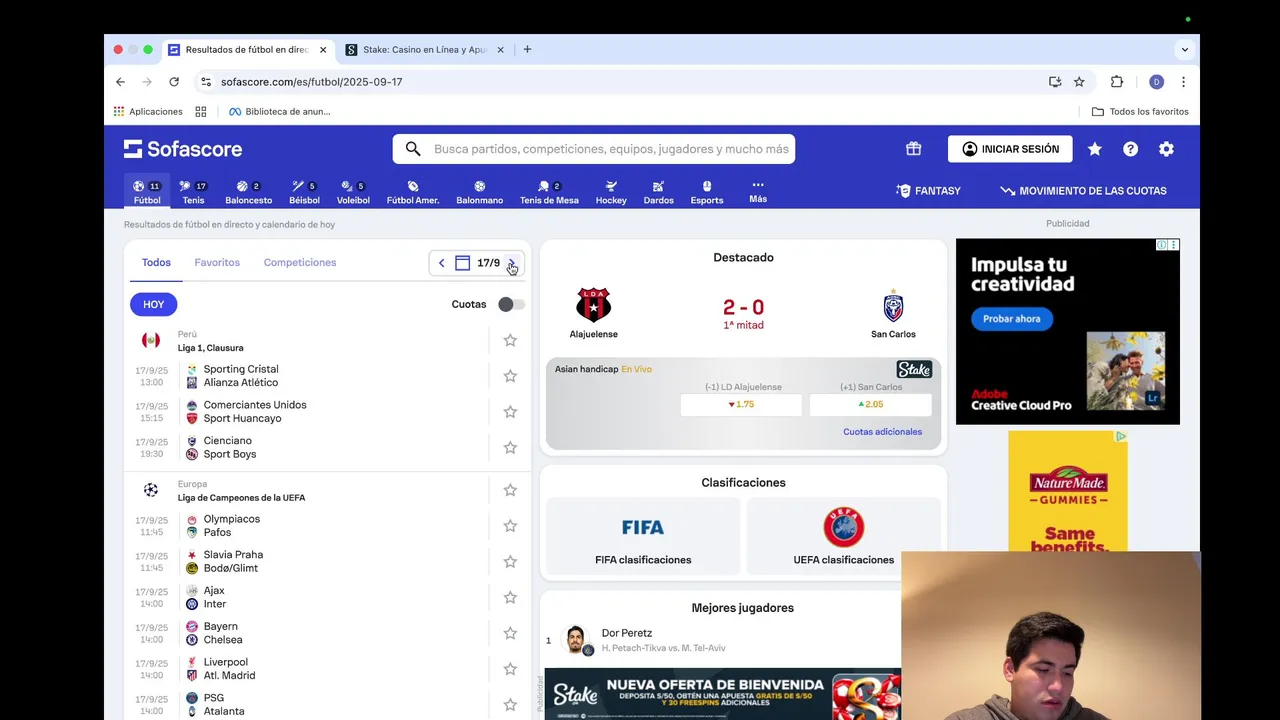Reload the page in Chrome
Image resolution: width=1280 pixels, height=720 pixels.
coord(174,82)
